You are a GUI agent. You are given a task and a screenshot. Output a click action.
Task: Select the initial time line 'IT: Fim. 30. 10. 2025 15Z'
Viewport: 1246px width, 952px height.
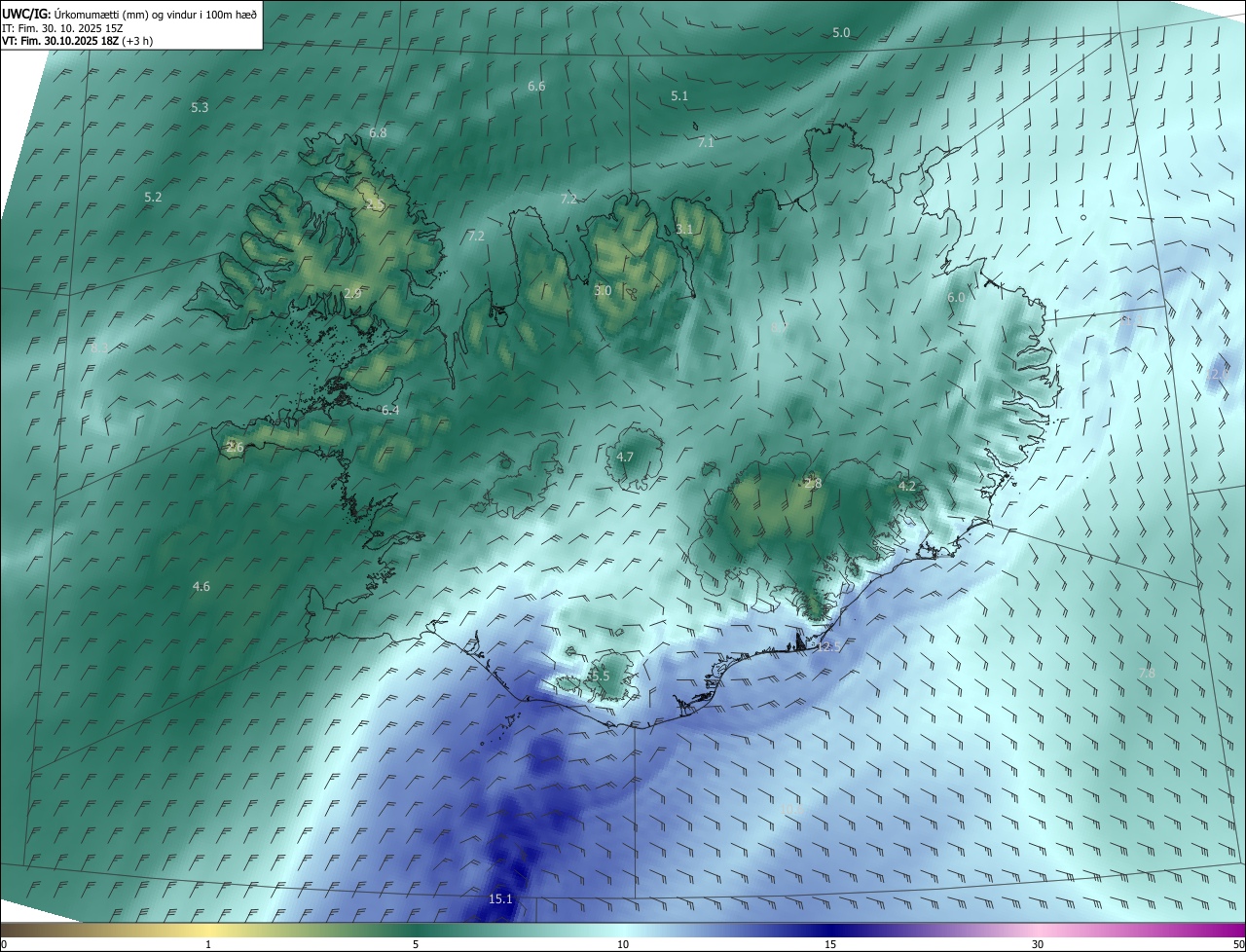[x=62, y=28]
